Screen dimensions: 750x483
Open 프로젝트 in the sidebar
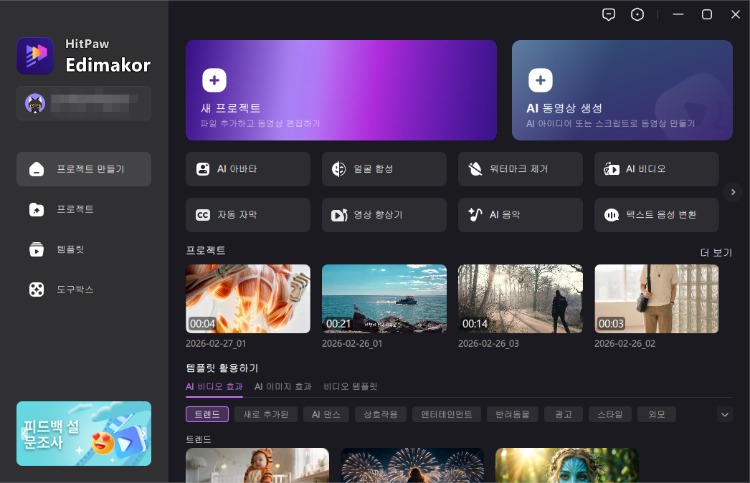[x=84, y=209]
